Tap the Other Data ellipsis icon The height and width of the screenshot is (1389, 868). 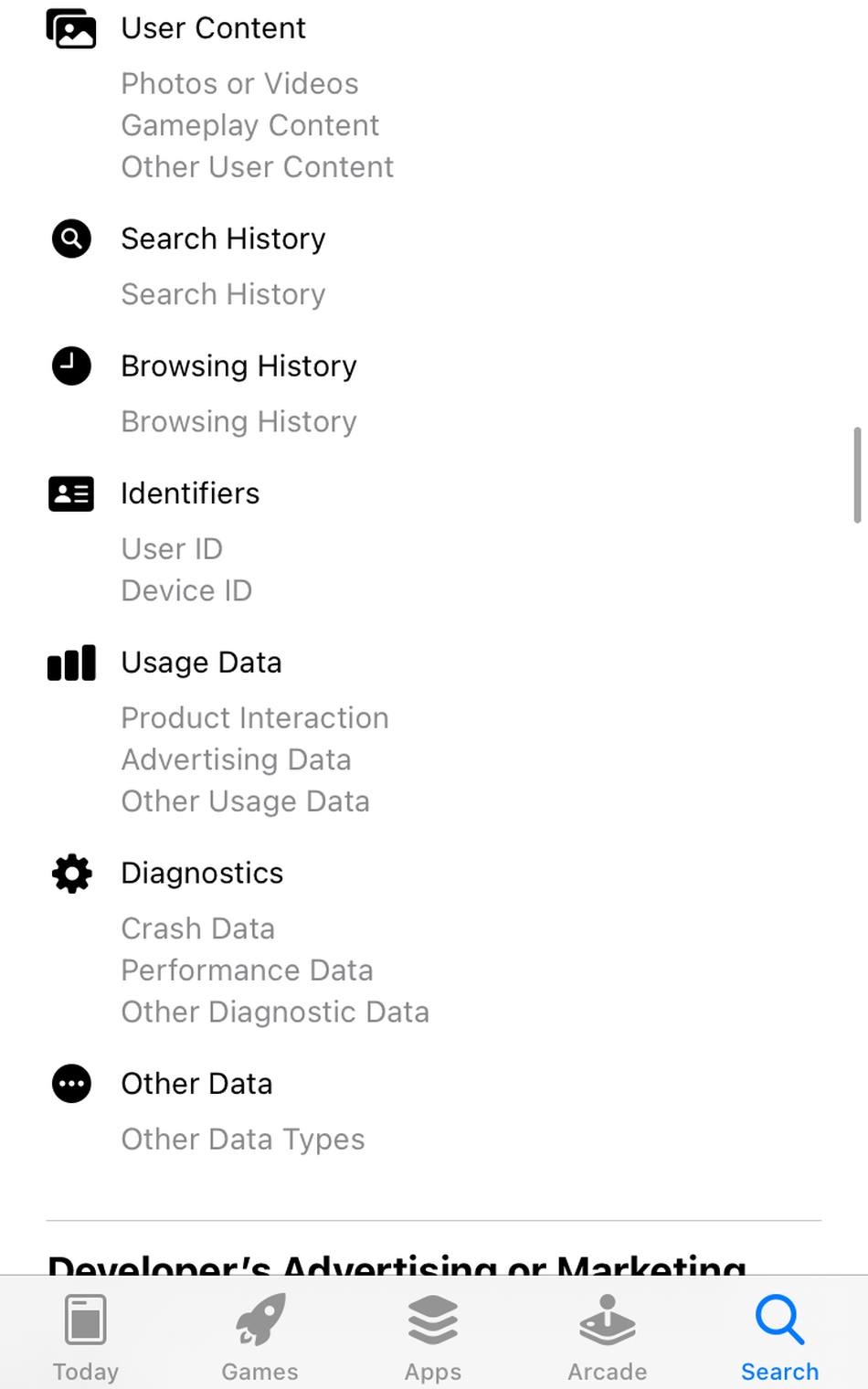click(x=71, y=1085)
